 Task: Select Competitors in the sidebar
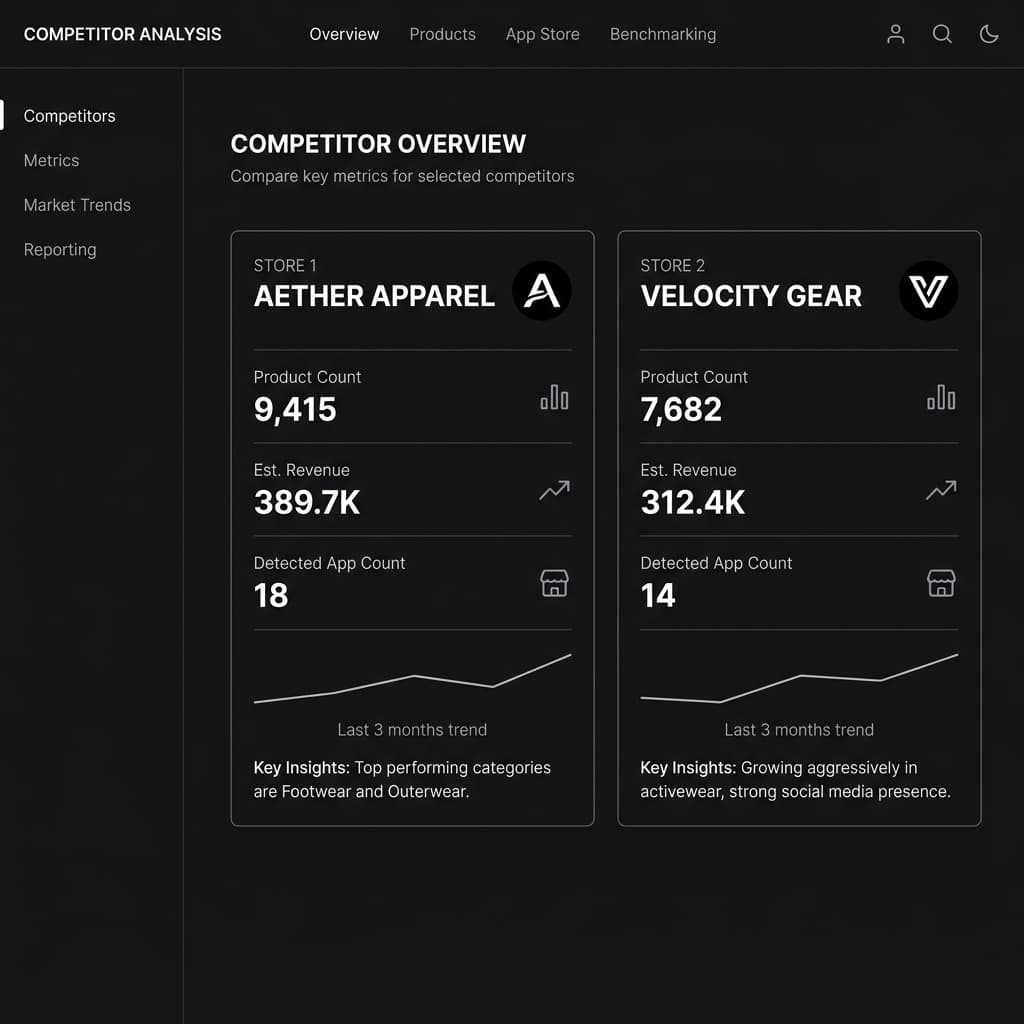(x=68, y=116)
